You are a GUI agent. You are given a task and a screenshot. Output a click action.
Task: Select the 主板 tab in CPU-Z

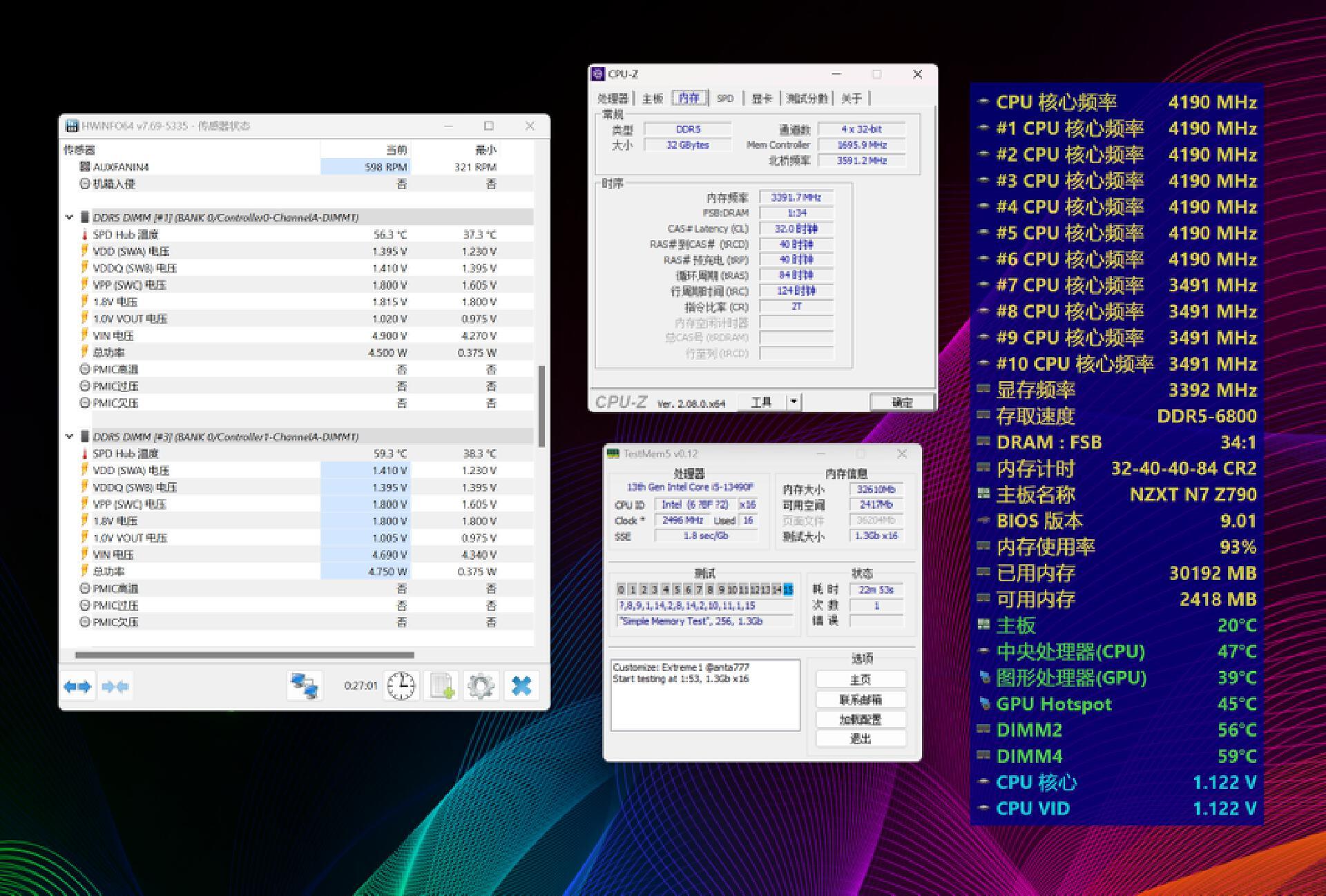coord(652,99)
